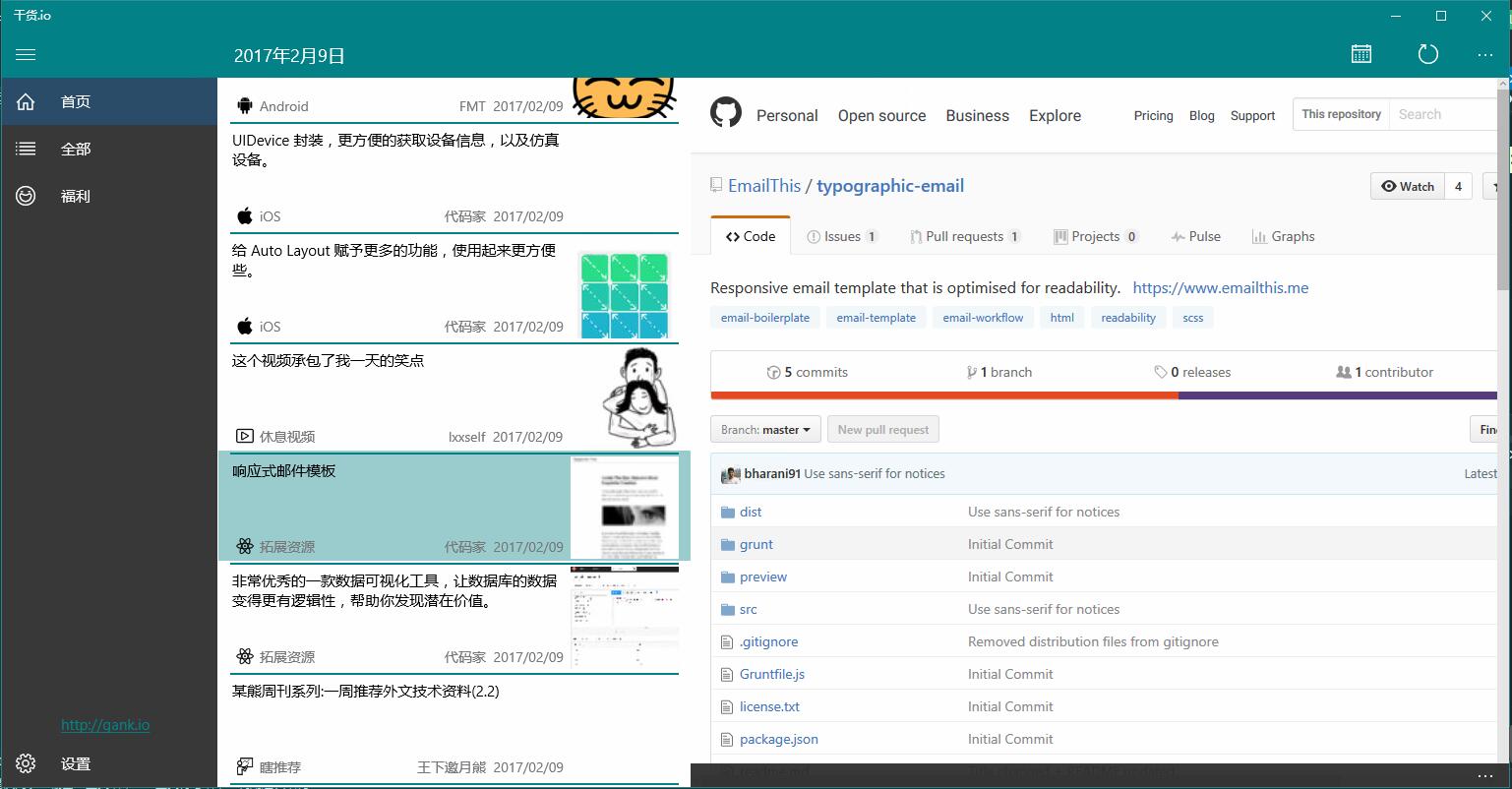Switch to the Graphs tab
This screenshot has width=1512, height=789.
[1283, 236]
